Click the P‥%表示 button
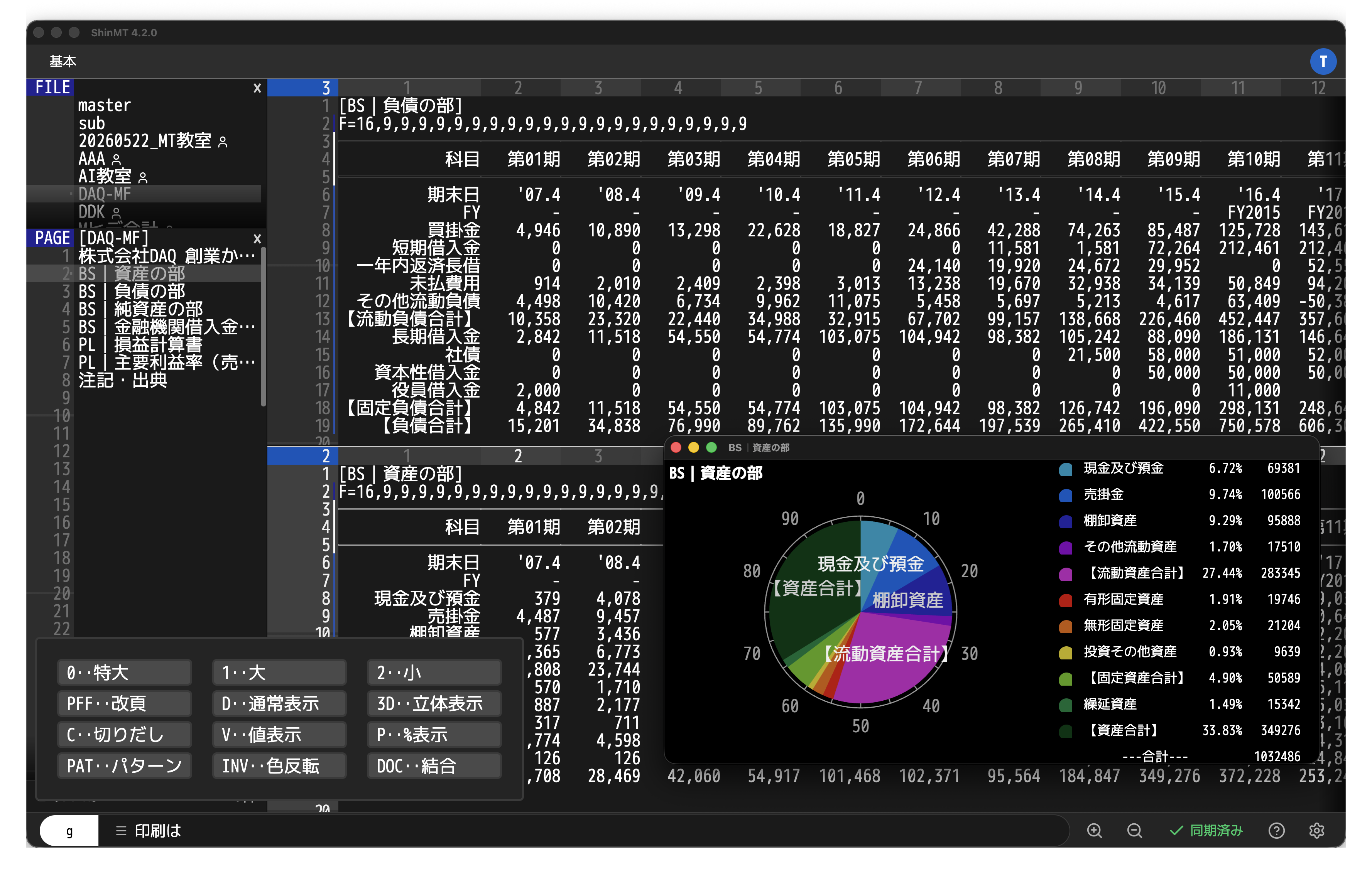This screenshot has height=880, width=1372. click(x=434, y=735)
